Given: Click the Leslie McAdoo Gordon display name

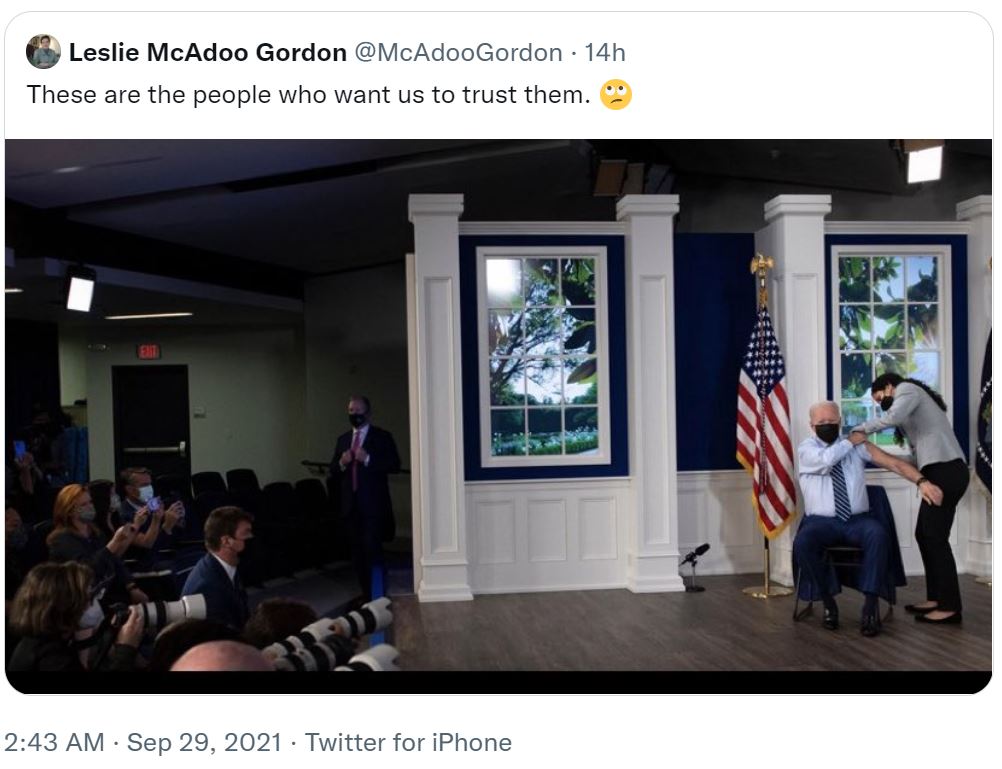Looking at the screenshot, I should pos(208,52).
